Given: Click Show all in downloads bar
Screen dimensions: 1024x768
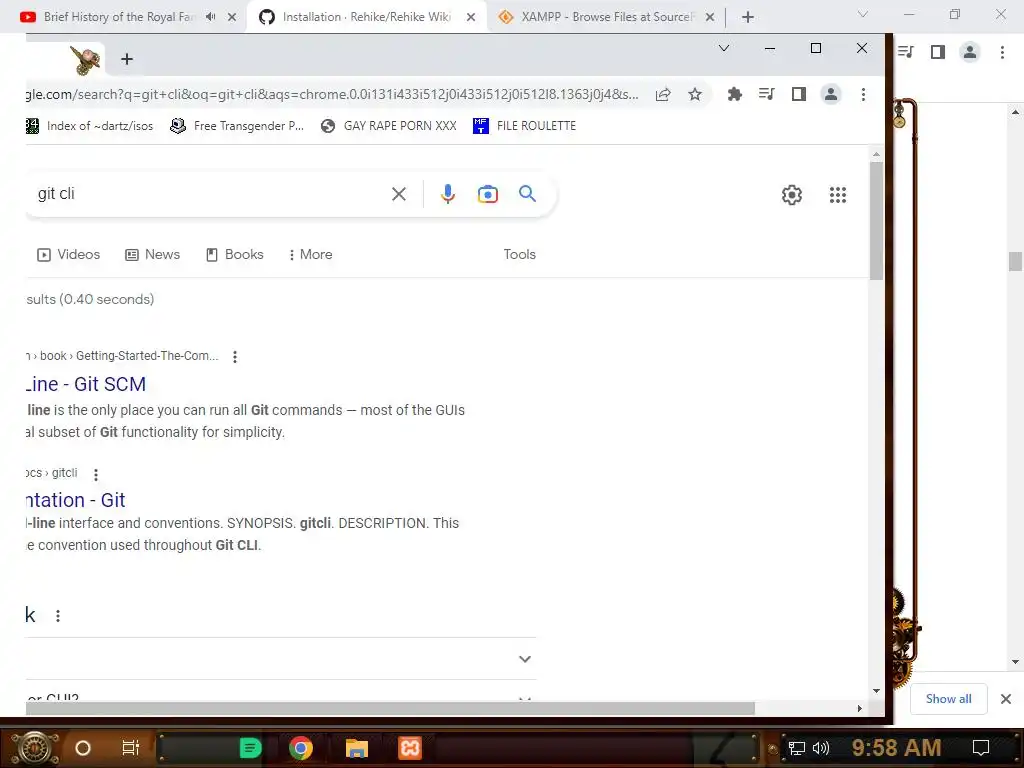Looking at the screenshot, I should [948, 699].
